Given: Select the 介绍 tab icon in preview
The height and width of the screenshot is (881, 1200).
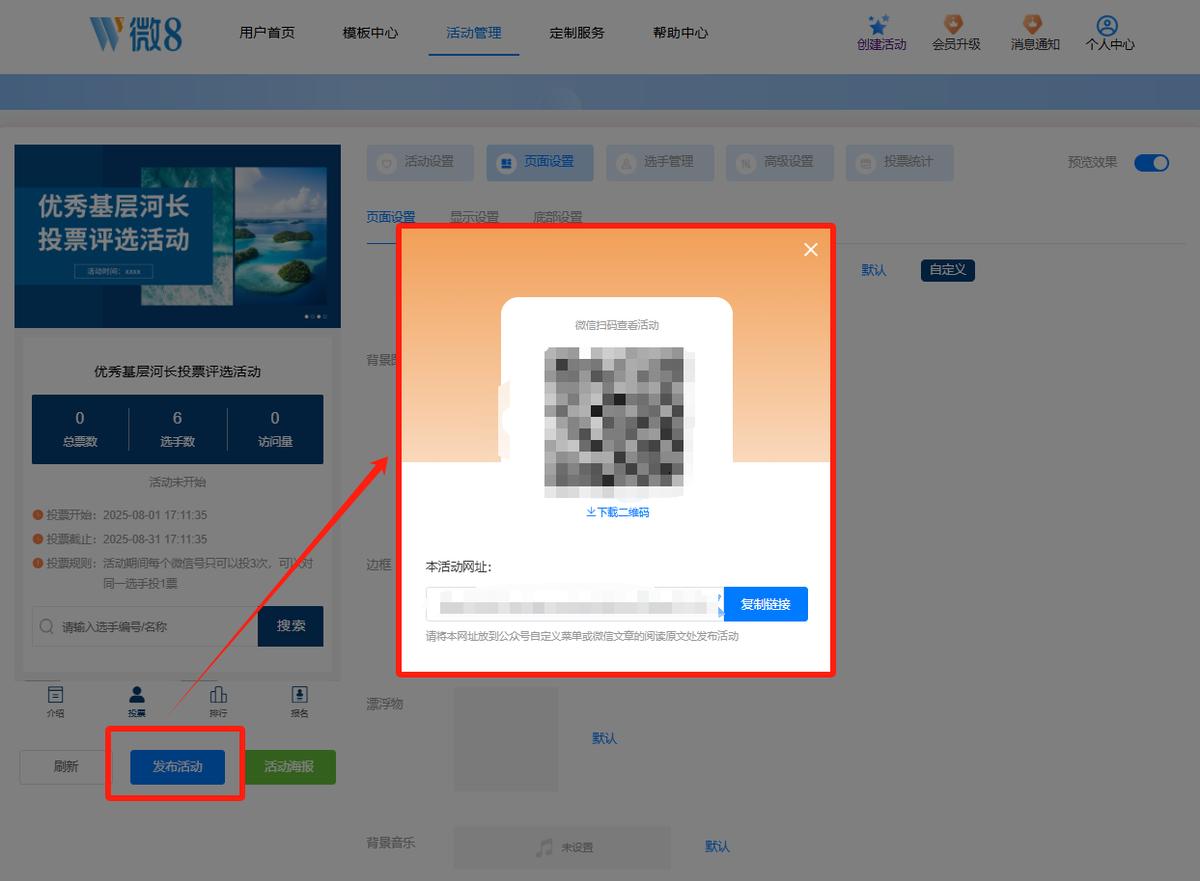Looking at the screenshot, I should [56, 694].
